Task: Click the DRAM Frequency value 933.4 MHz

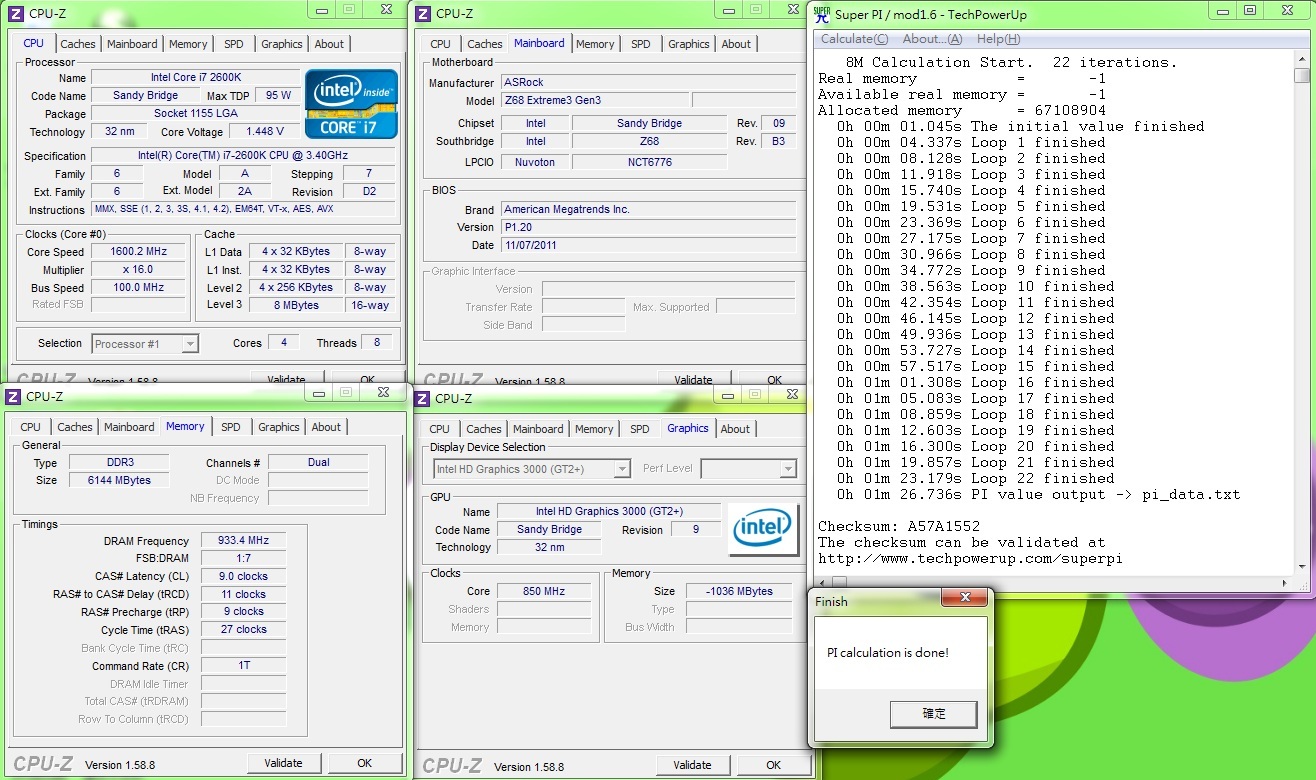Action: click(x=243, y=541)
